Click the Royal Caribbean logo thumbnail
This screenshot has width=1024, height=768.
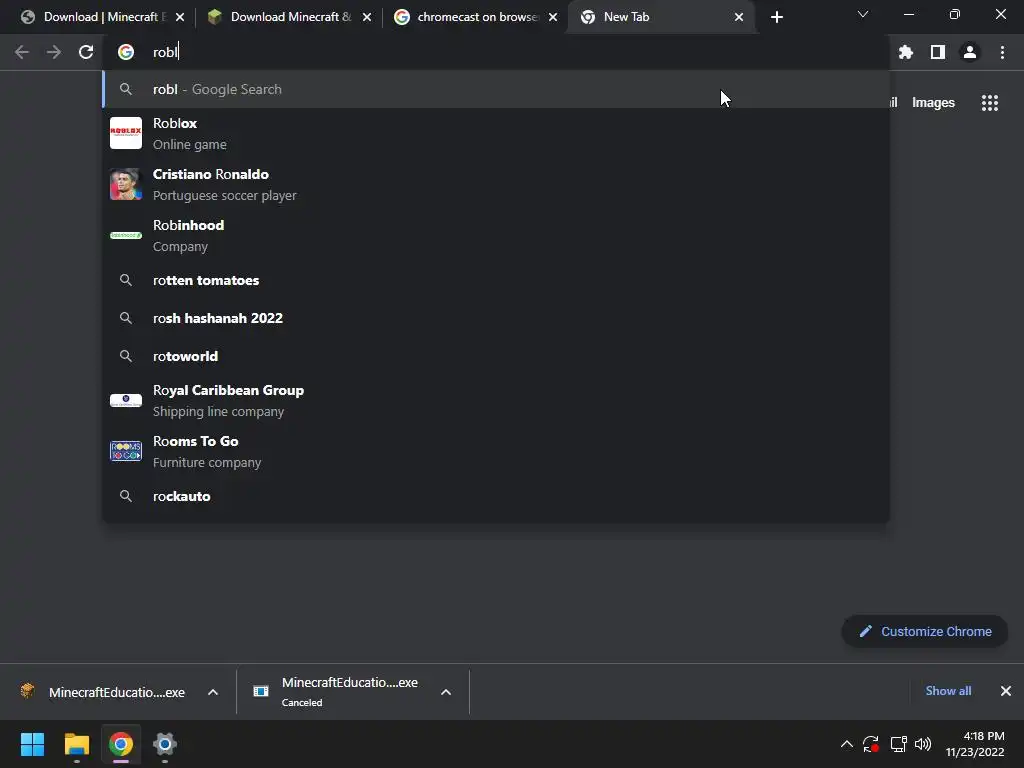click(126, 400)
